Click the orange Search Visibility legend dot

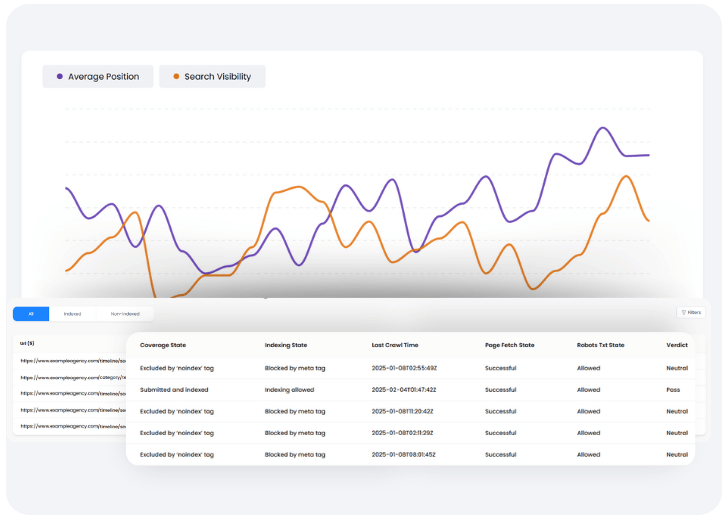177,77
